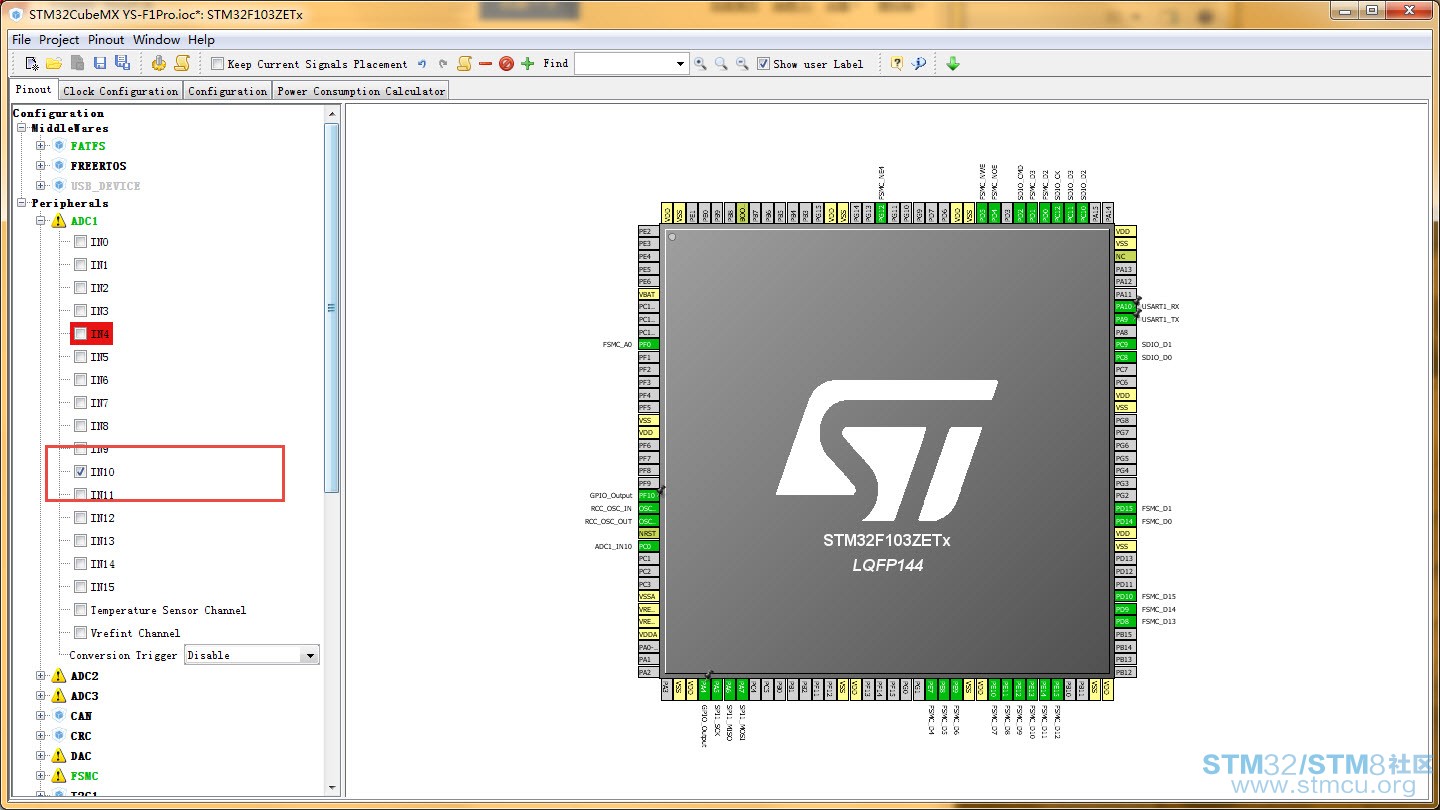Viewport: 1440px width, 810px height.
Task: Click the CAN peripheral cube icon
Action: pyautogui.click(x=59, y=716)
